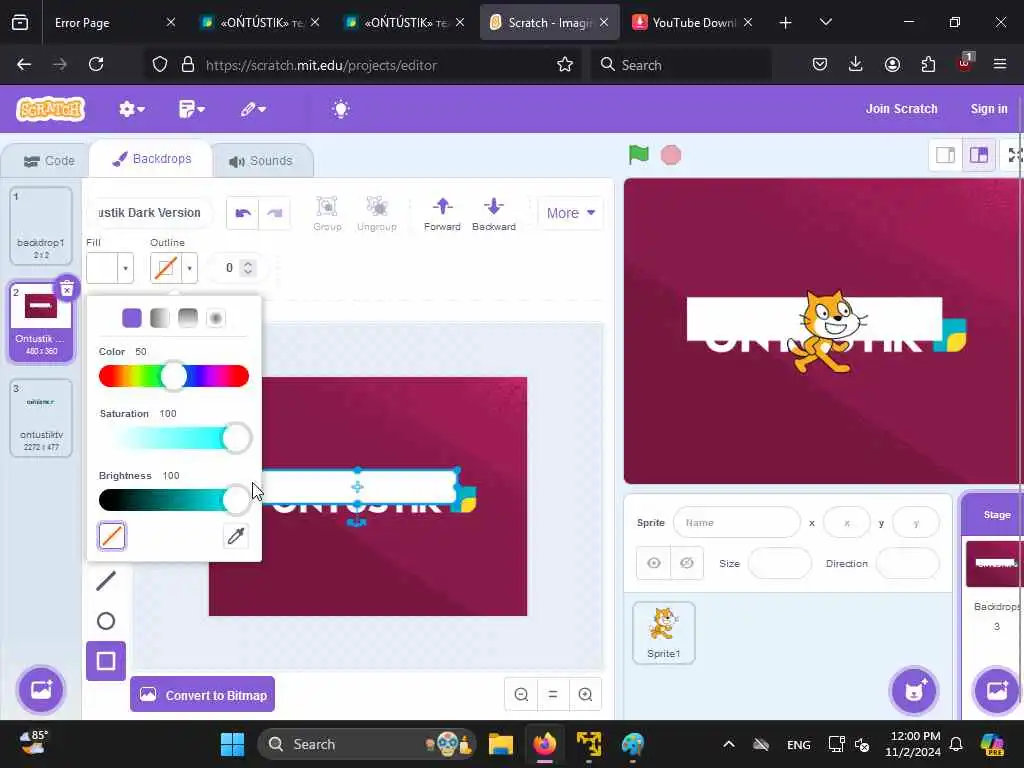Adjust outline width stepper arrows
The height and width of the screenshot is (768, 1024).
pyautogui.click(x=248, y=268)
